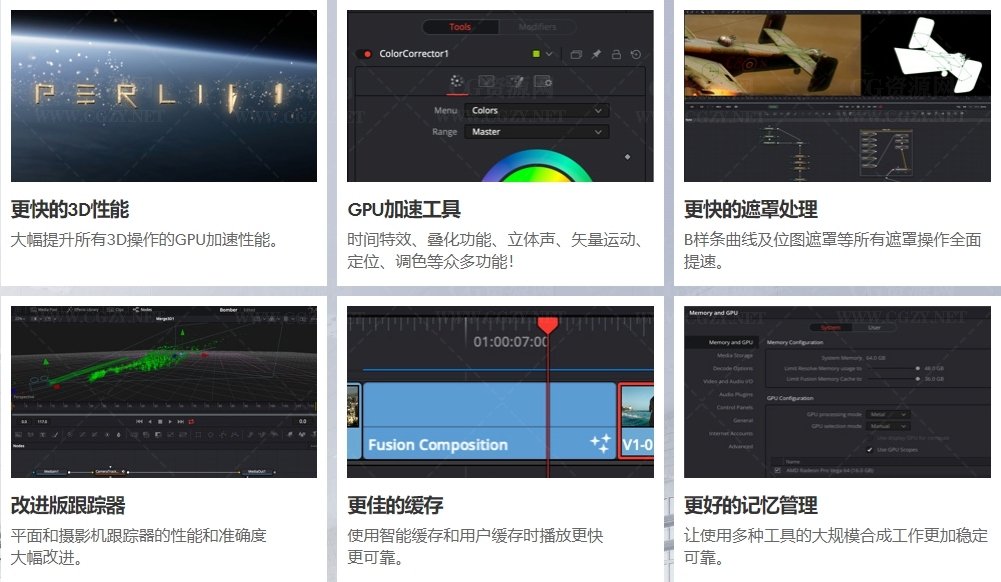The height and width of the screenshot is (582, 1001).
Task: Click the pin icon beside ColorCorrector1
Action: [597, 54]
